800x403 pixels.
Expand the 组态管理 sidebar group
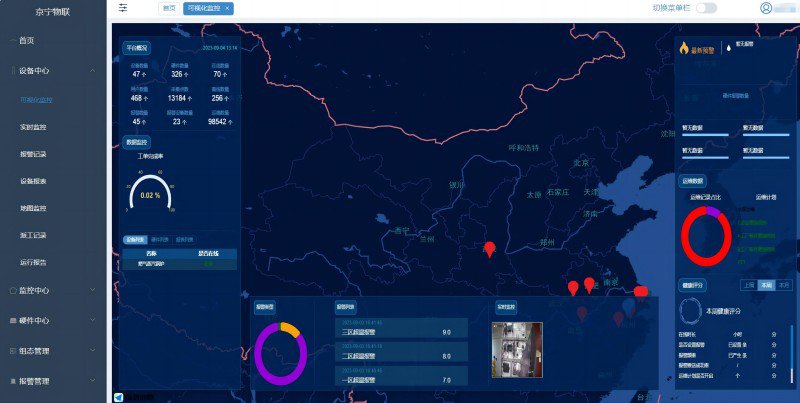coord(93,351)
